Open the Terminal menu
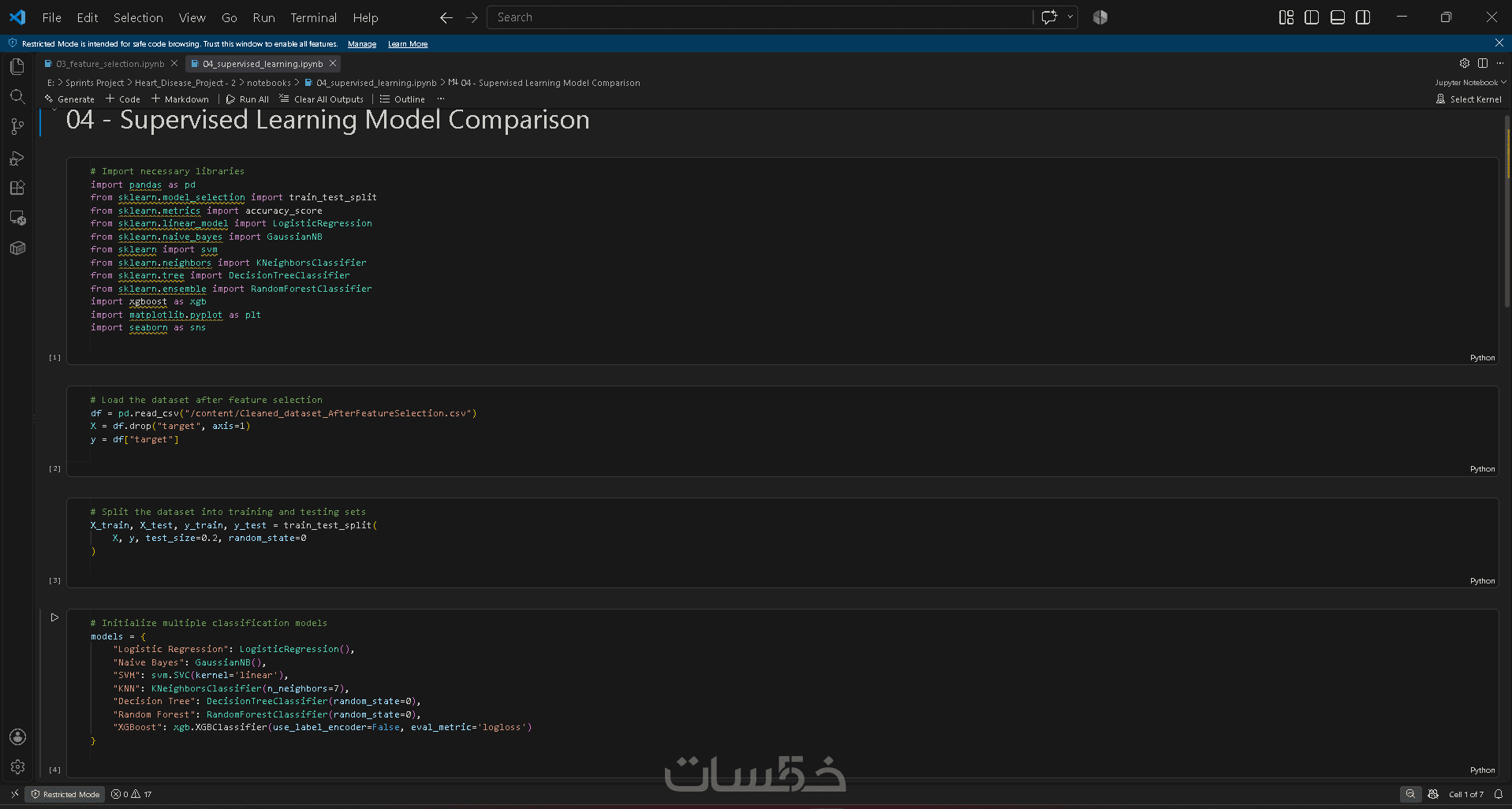The width and height of the screenshot is (1512, 809). pos(313,17)
